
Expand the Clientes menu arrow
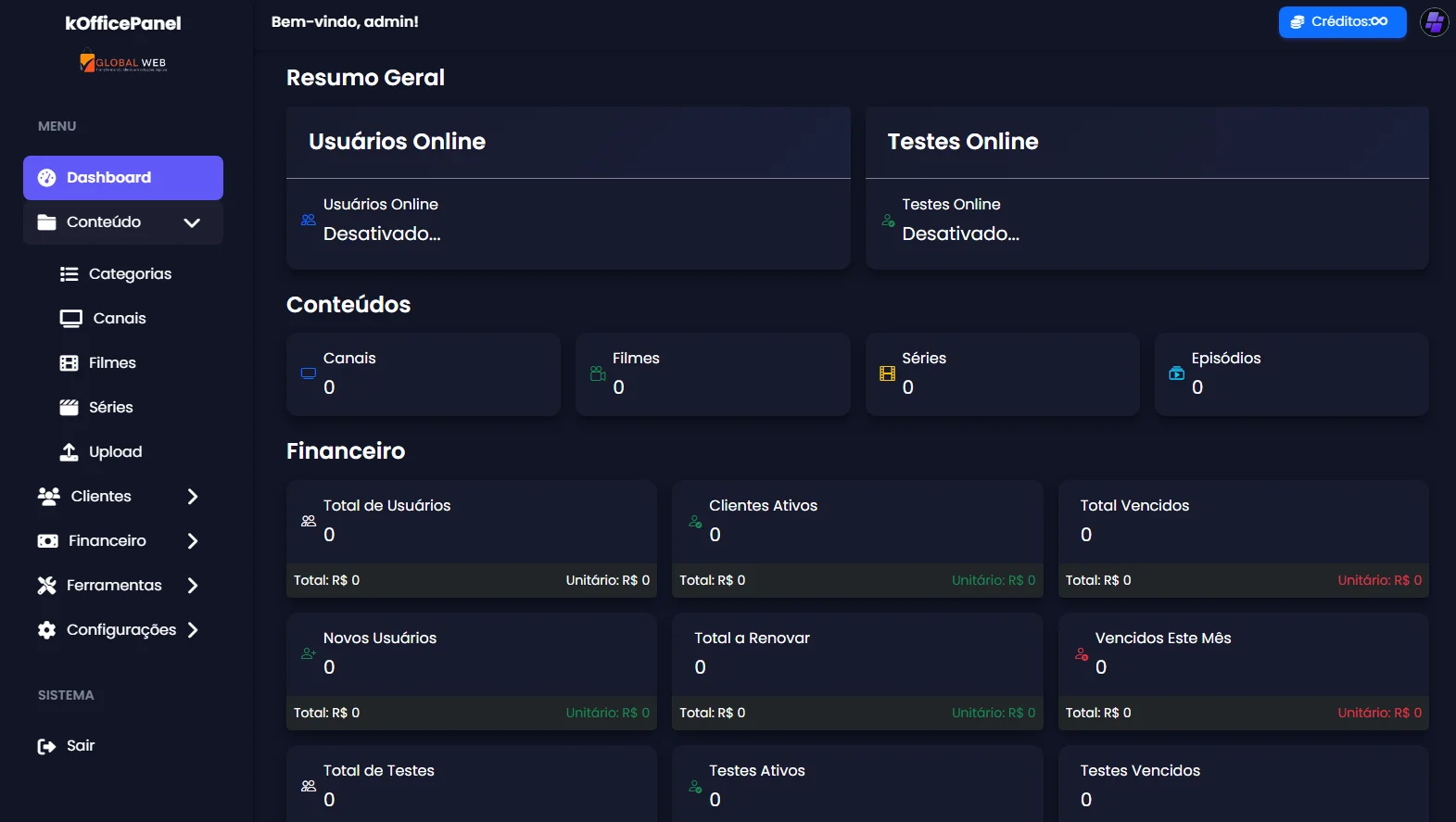(192, 497)
